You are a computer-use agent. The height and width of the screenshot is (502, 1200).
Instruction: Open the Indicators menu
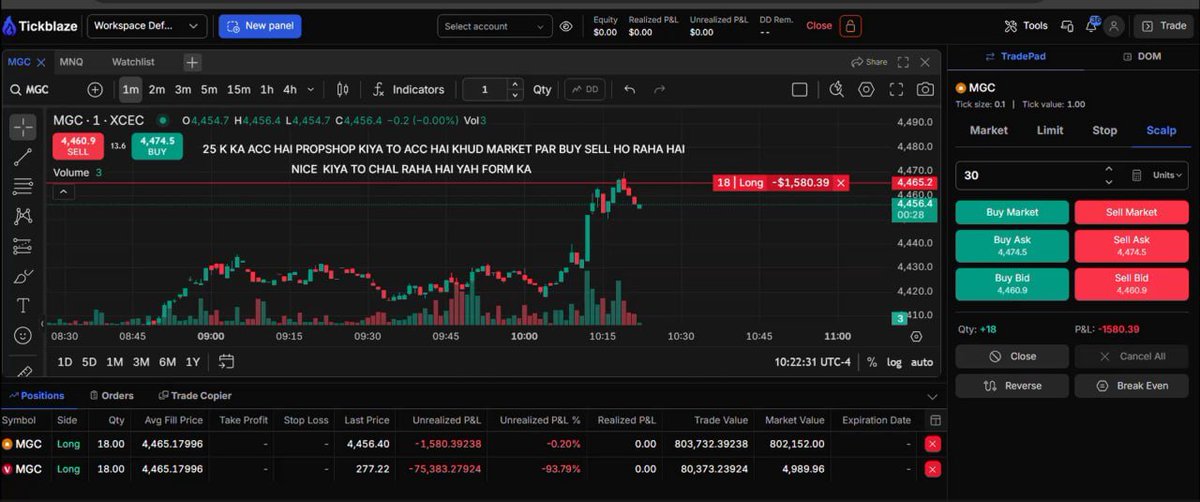(x=408, y=89)
